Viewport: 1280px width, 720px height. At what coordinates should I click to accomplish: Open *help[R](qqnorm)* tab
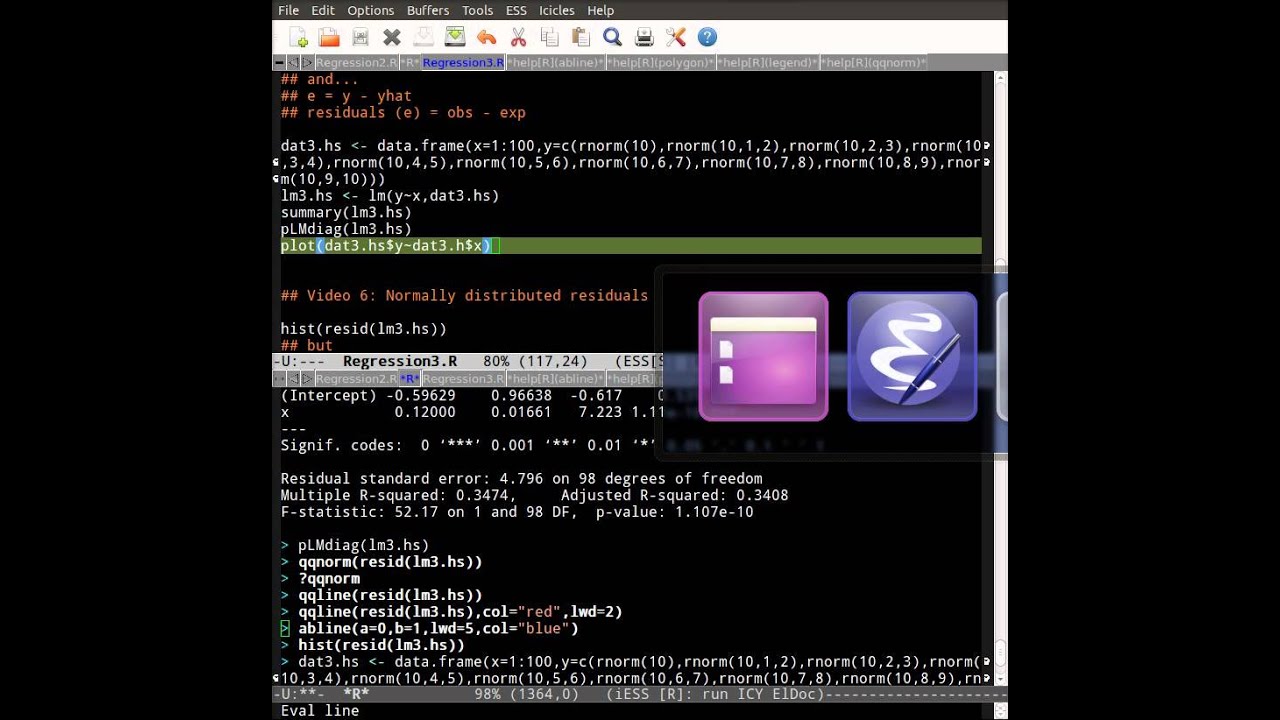(x=874, y=62)
